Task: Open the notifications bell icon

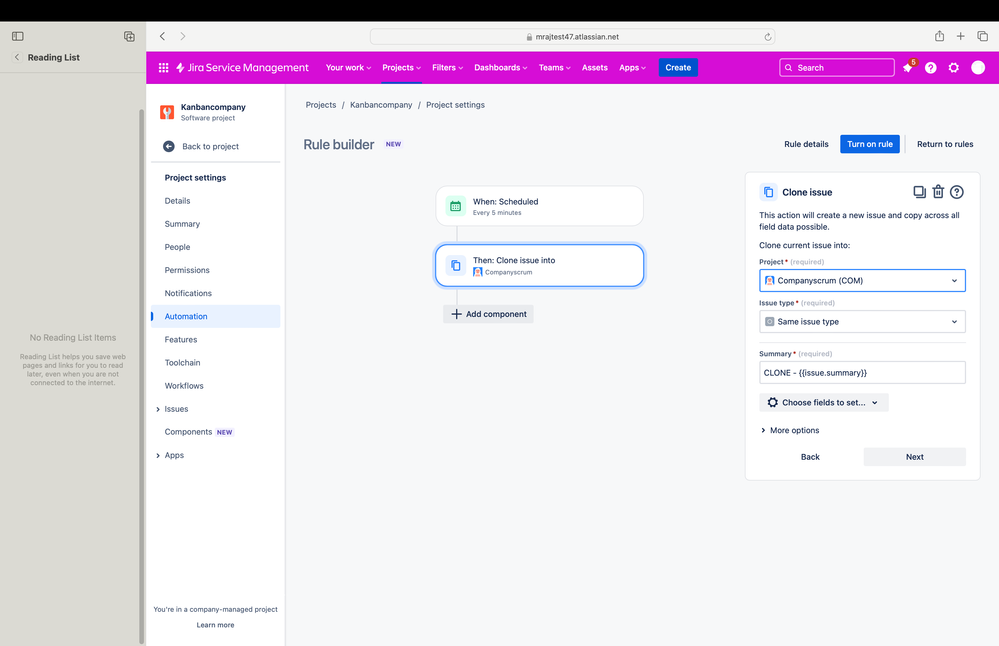Action: tap(908, 68)
